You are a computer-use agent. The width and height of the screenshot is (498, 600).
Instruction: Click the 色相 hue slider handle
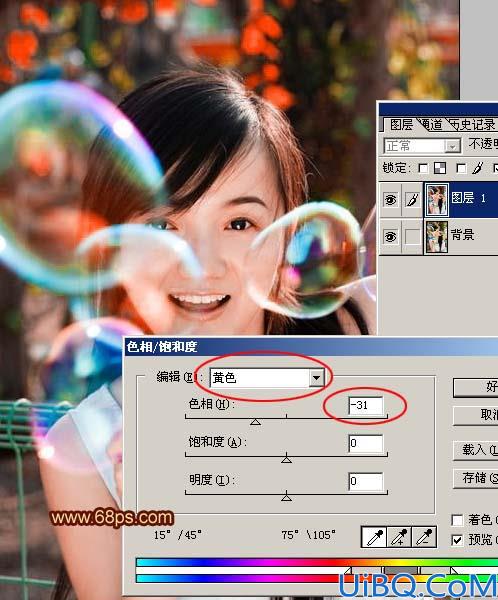point(255,422)
